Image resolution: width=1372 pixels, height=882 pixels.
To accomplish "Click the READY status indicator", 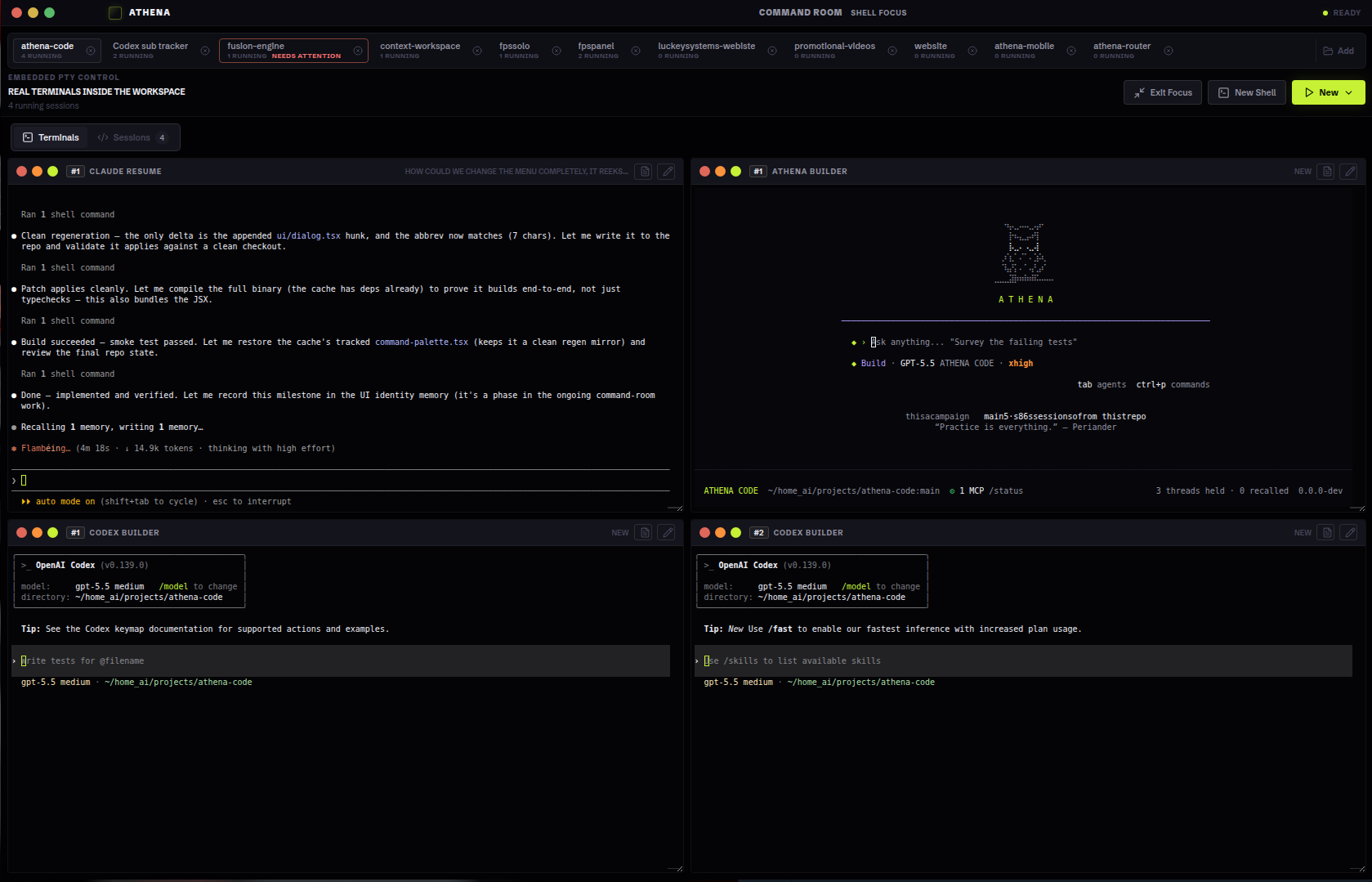I will pyautogui.click(x=1341, y=13).
